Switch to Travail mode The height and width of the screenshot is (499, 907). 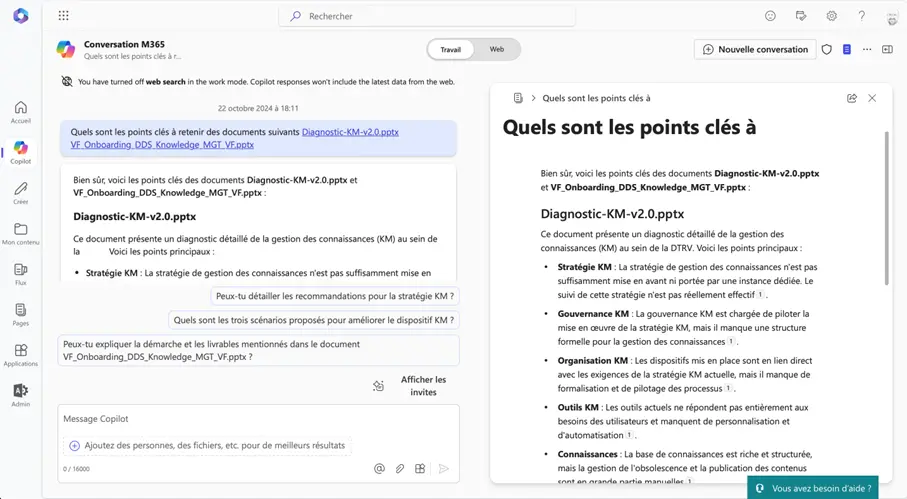(x=451, y=50)
